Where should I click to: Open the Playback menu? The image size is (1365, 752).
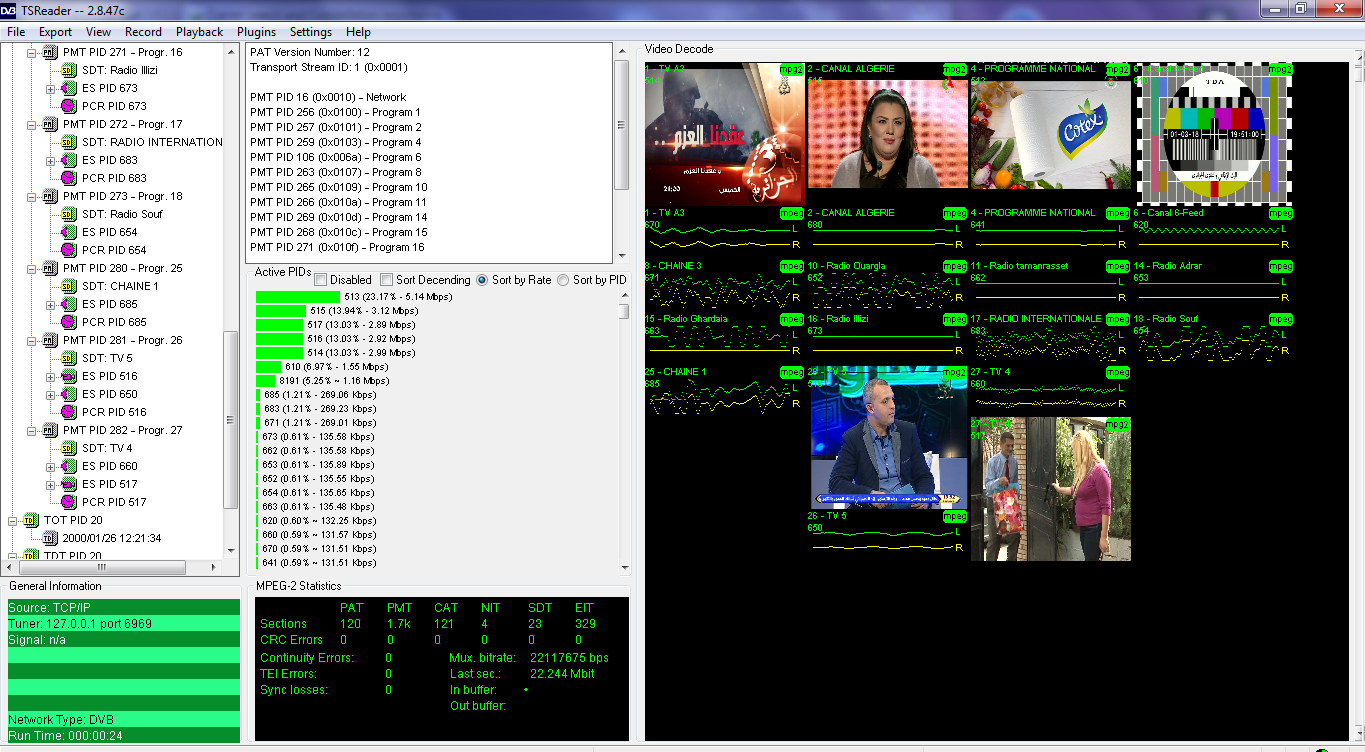click(x=199, y=32)
